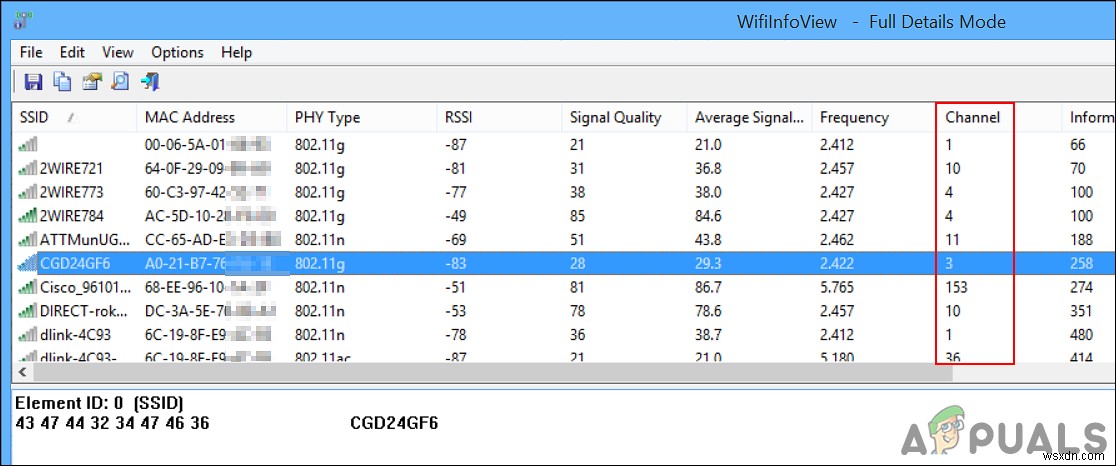Click Average Signal value 86.7
This screenshot has height=466, width=1116.
click(x=708, y=287)
